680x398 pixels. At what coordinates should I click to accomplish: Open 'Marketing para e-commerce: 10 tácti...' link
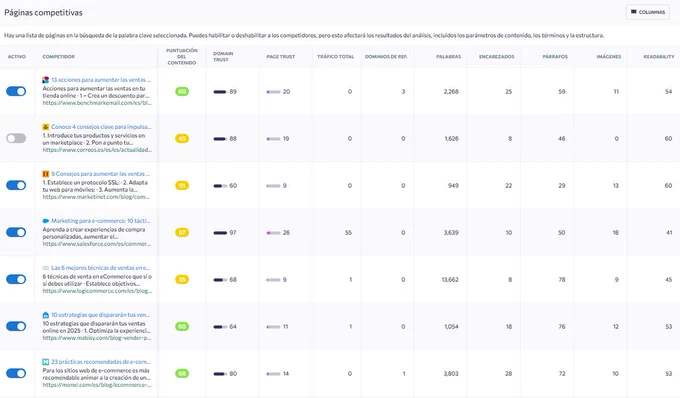click(101, 221)
